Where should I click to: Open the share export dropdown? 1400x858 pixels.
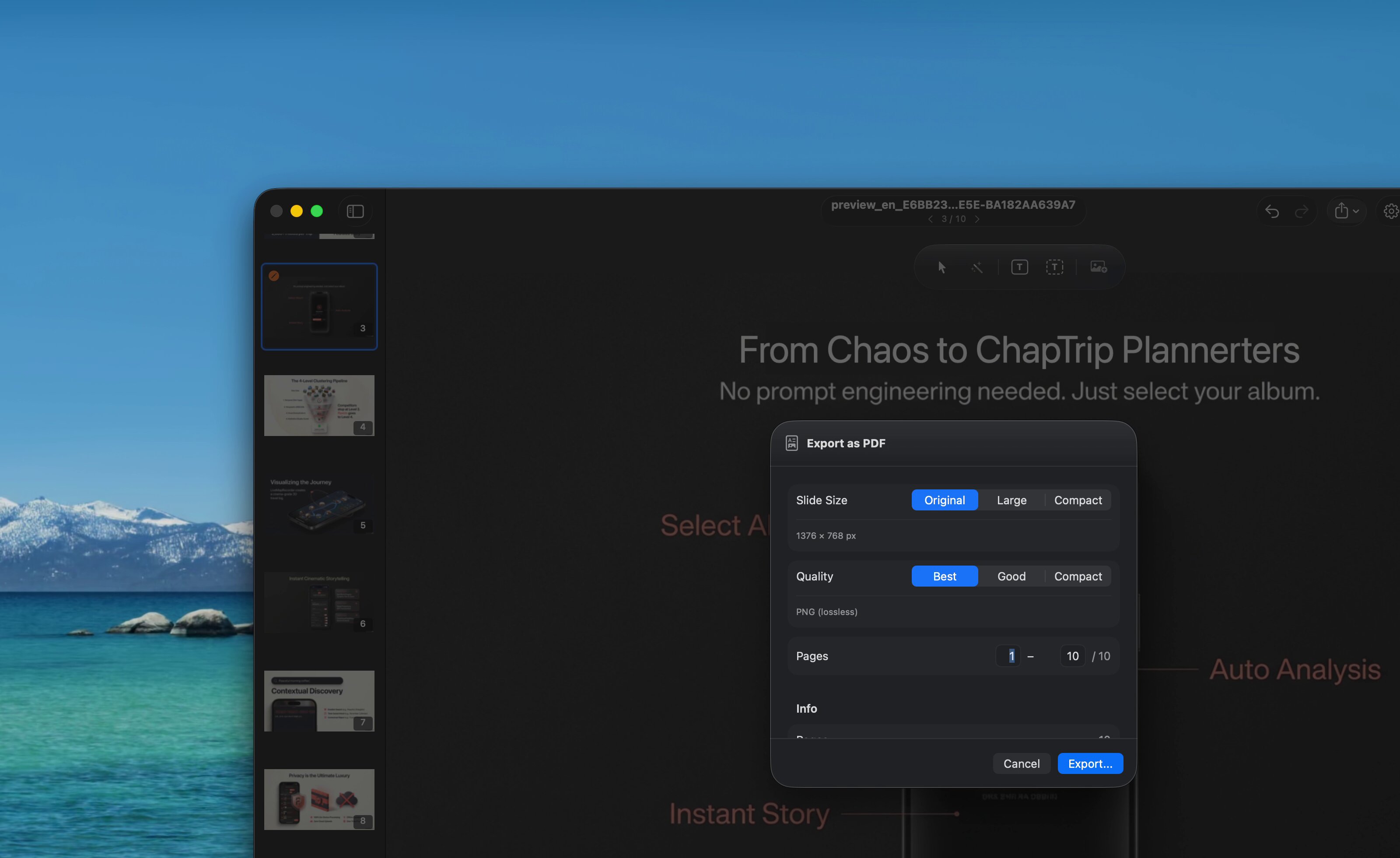click(x=1346, y=211)
